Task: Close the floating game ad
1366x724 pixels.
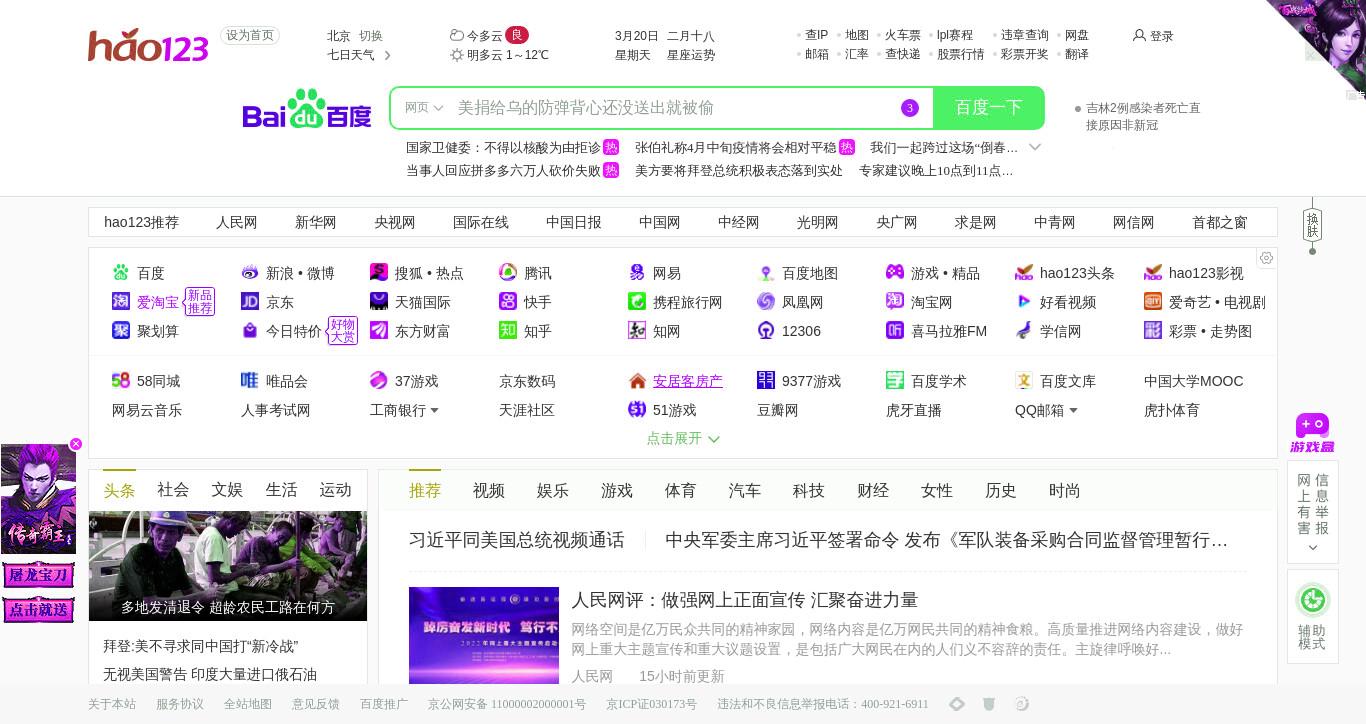Action: coord(76,444)
